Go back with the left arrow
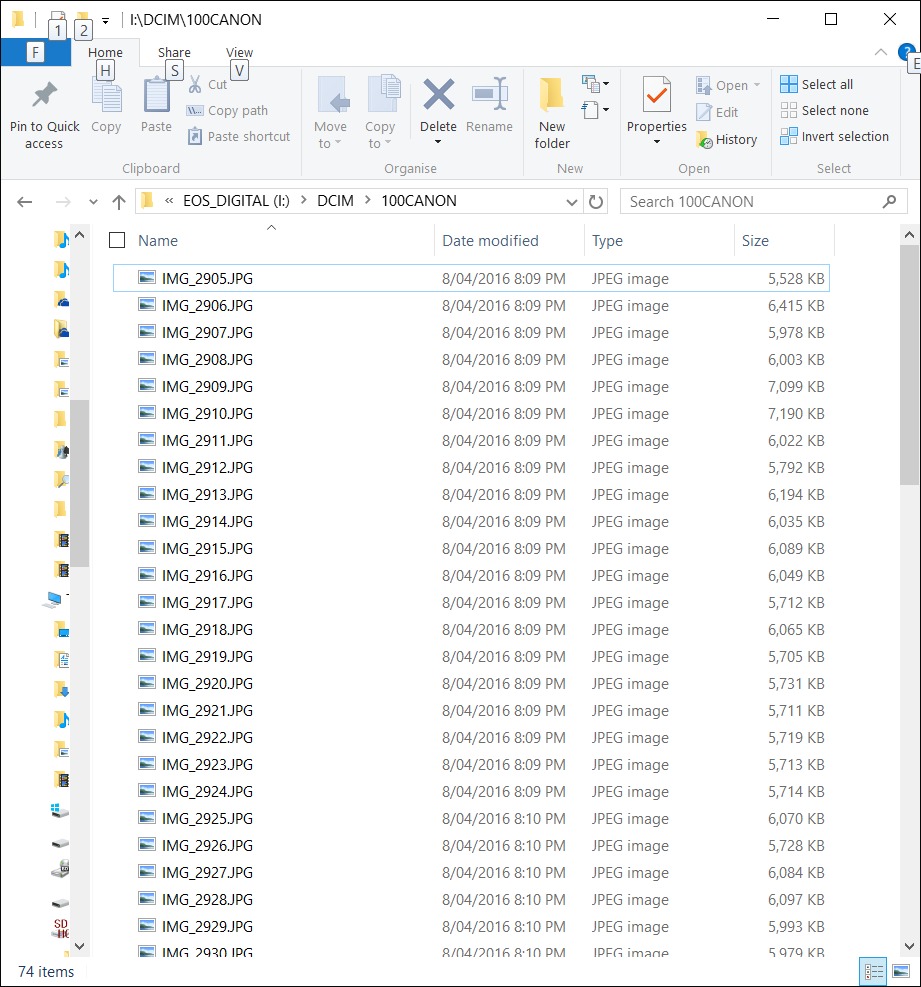The image size is (921, 987). (25, 202)
